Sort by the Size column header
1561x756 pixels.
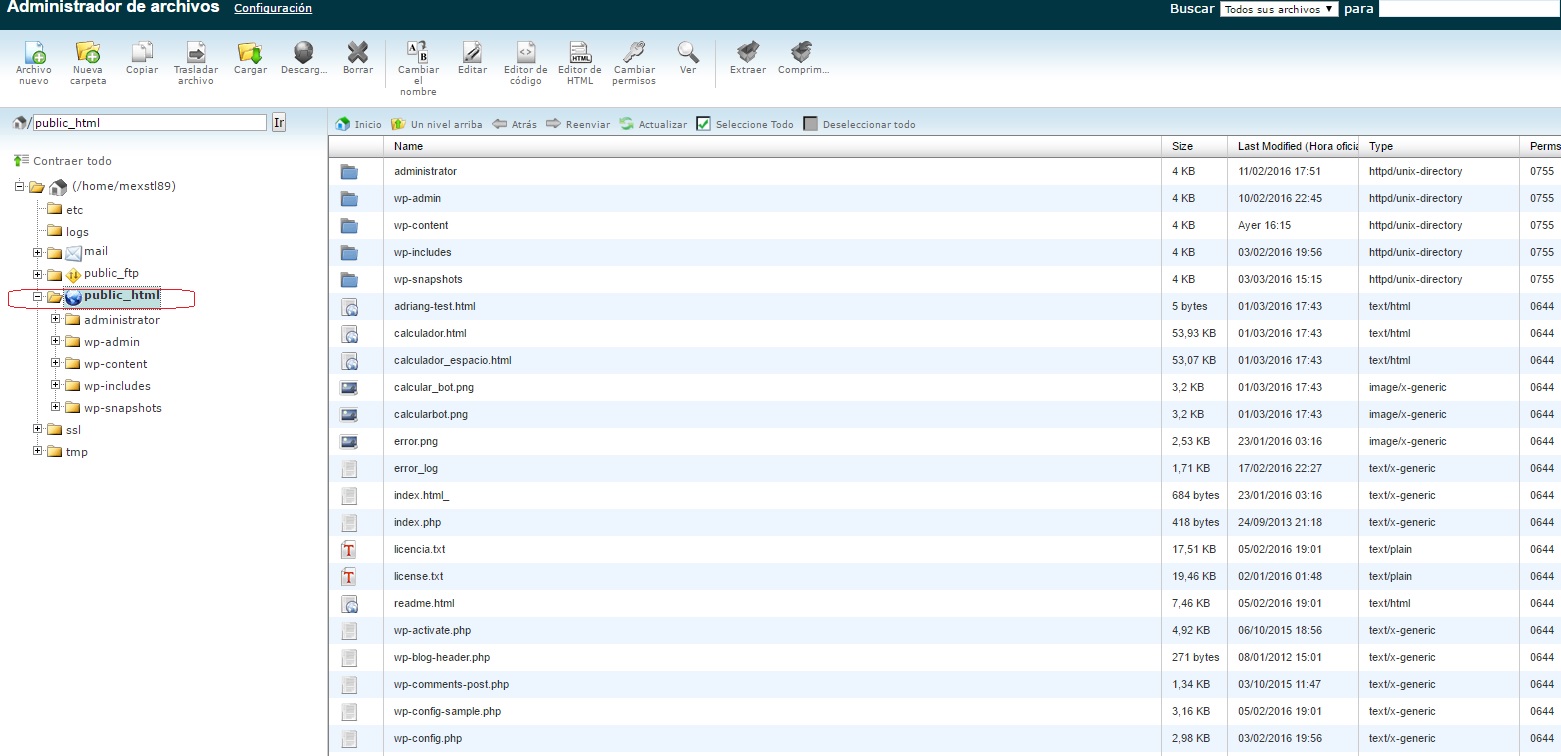coord(1196,146)
